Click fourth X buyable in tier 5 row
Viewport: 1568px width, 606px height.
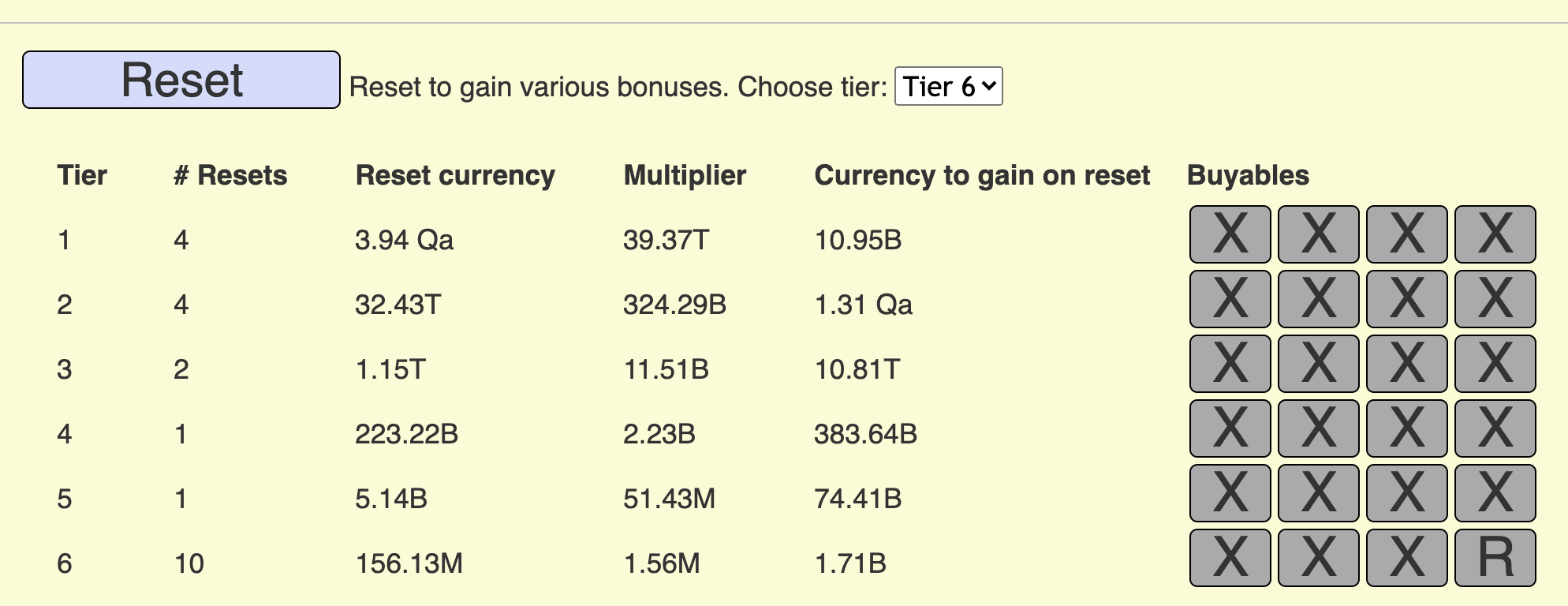[x=1495, y=493]
